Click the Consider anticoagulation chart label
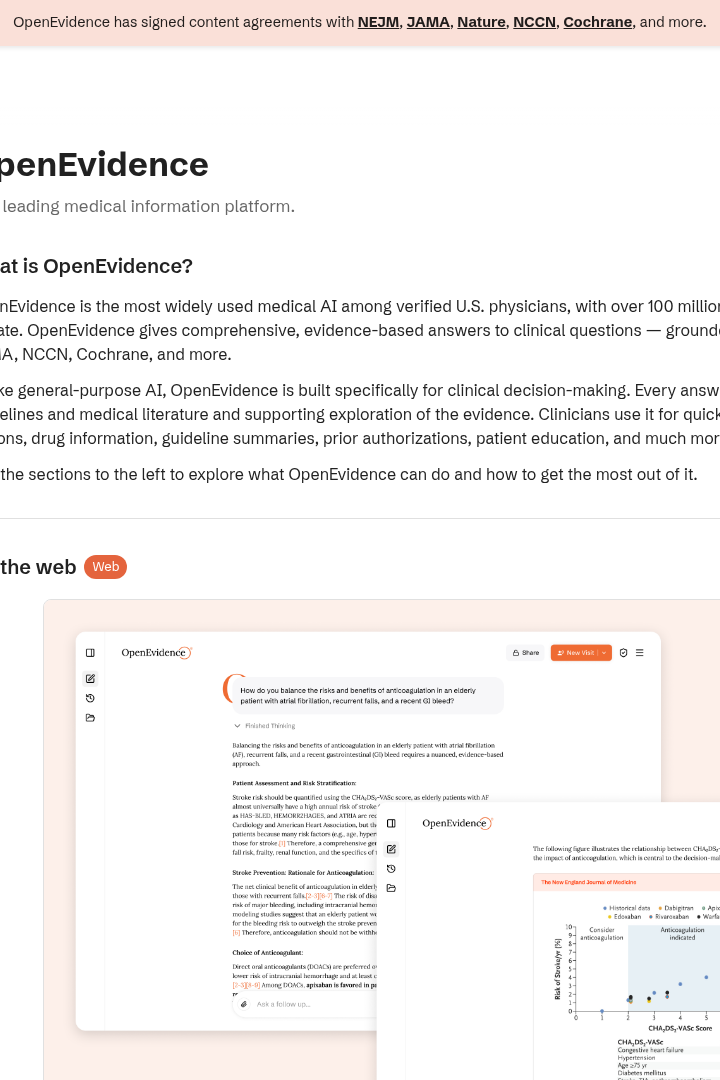 (601, 933)
